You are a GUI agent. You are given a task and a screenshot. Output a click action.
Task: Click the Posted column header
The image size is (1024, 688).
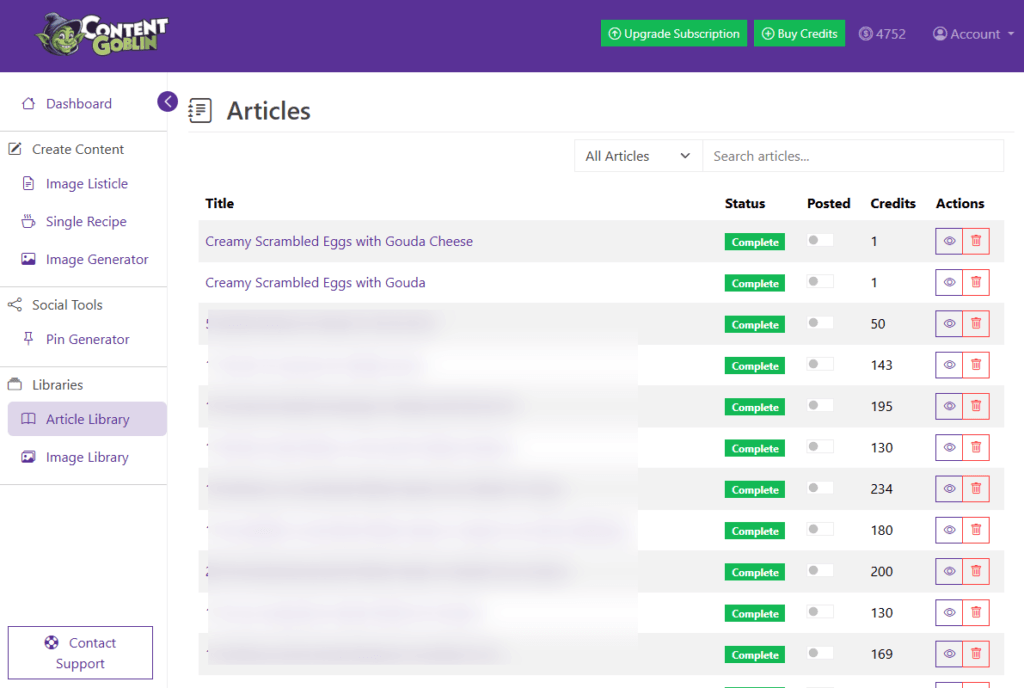click(828, 203)
